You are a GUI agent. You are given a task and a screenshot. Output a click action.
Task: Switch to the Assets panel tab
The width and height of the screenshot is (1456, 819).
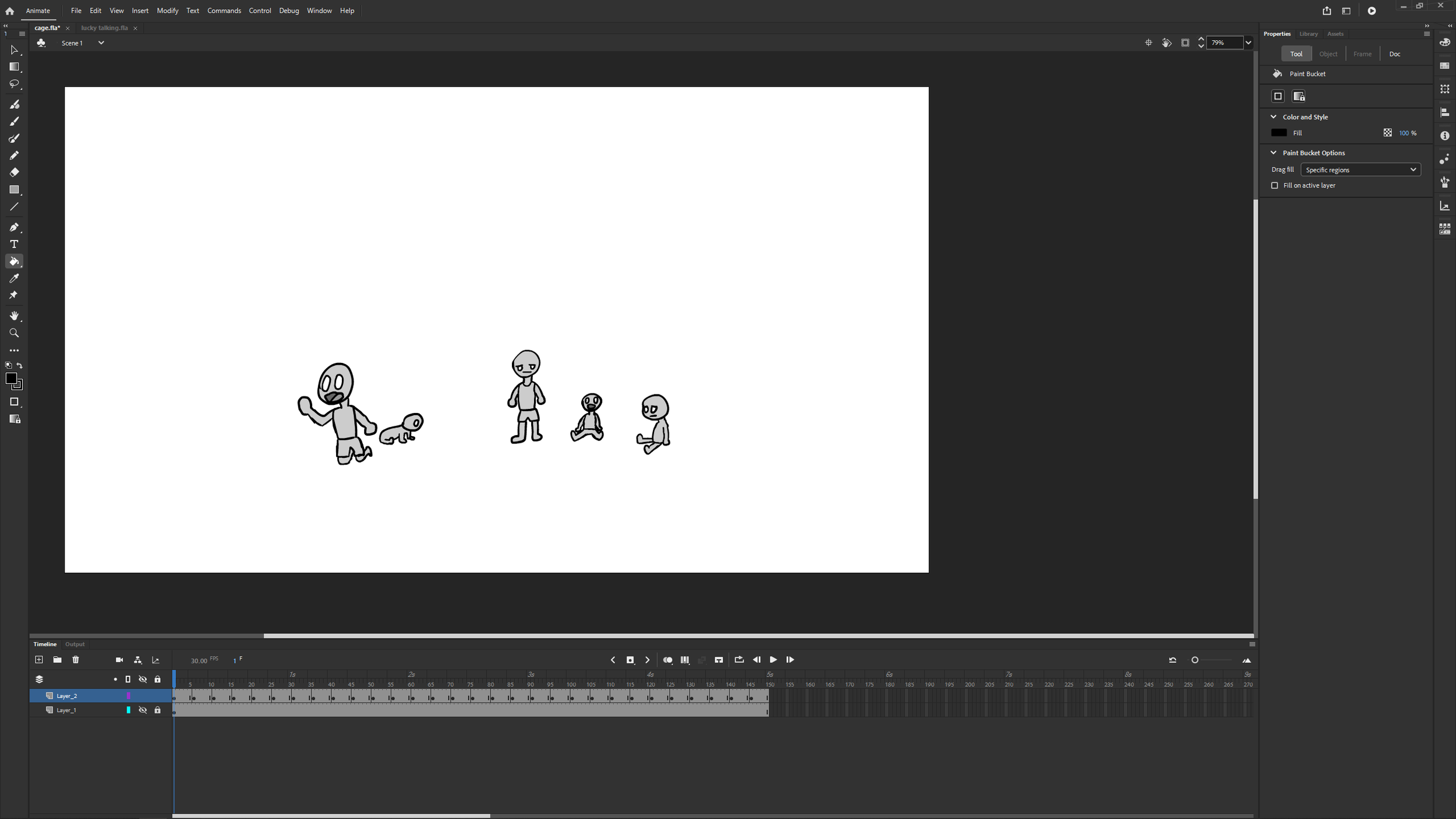coord(1335,34)
